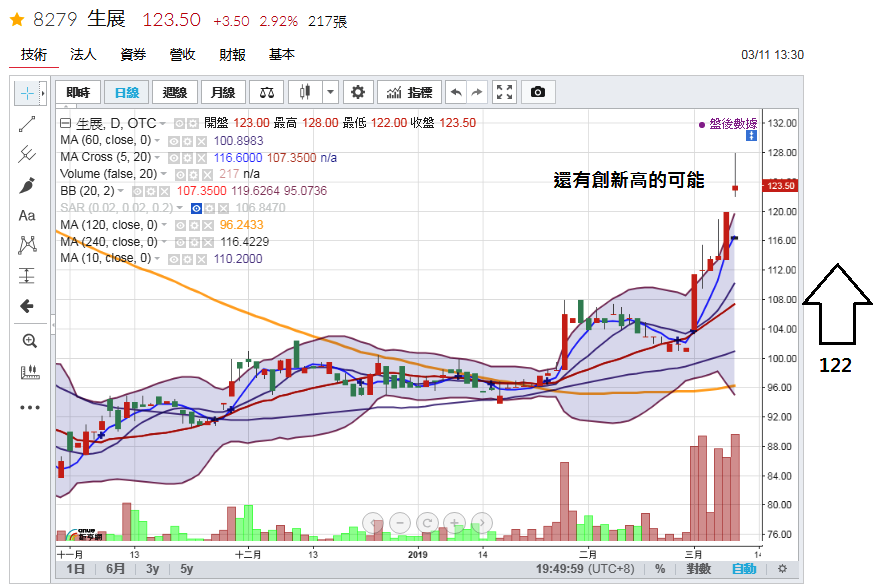Expand the cursor tool flyout arrow

(42, 93)
